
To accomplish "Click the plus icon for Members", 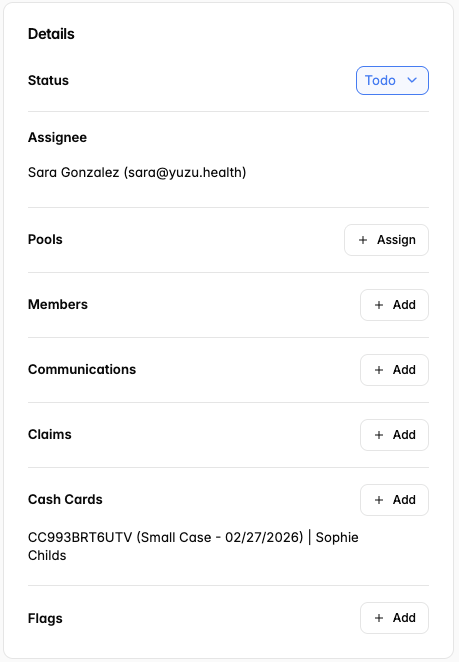I will pos(379,305).
